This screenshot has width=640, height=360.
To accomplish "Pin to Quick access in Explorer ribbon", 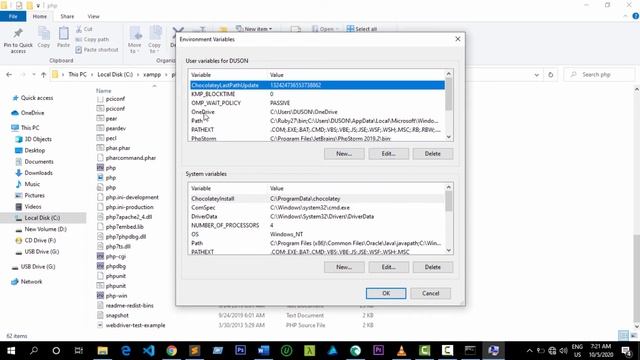I will tap(18, 40).
